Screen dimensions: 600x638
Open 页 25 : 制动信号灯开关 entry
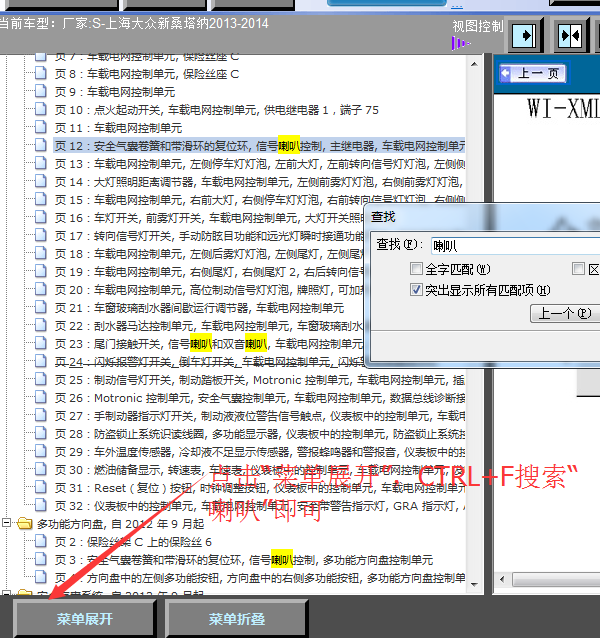pyautogui.click(x=260, y=380)
